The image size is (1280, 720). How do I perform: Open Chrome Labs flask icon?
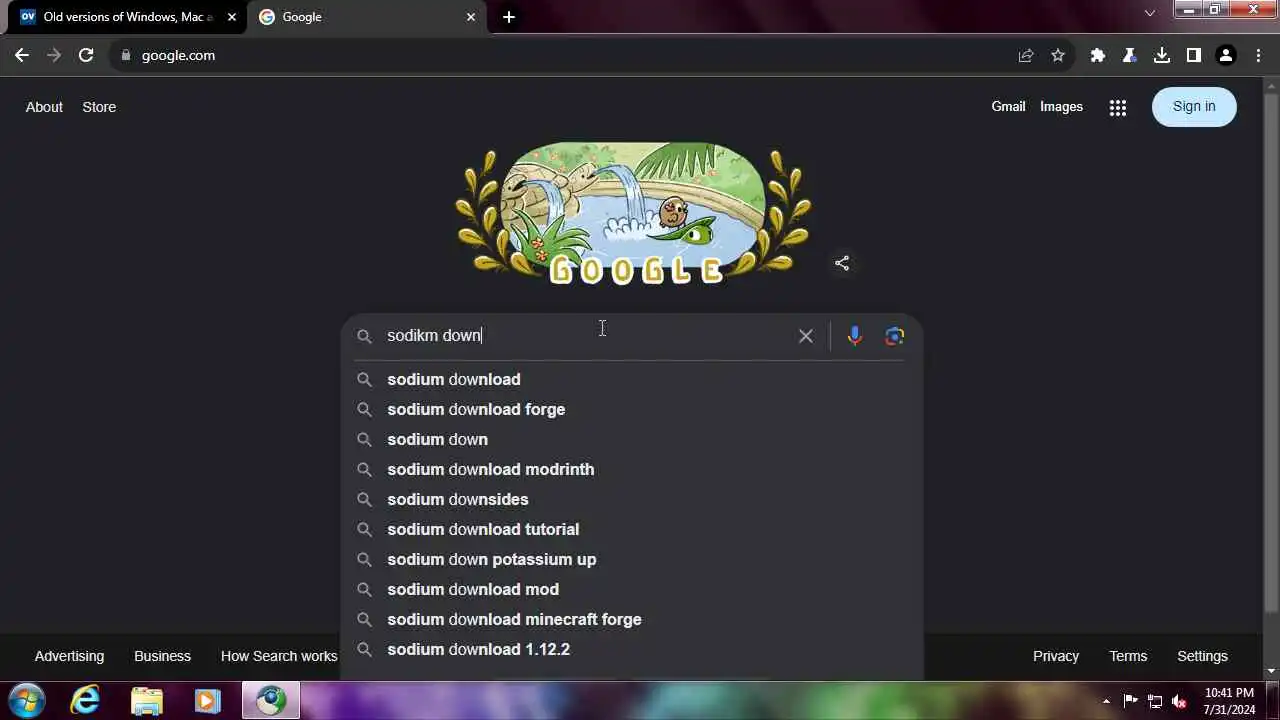(1130, 55)
